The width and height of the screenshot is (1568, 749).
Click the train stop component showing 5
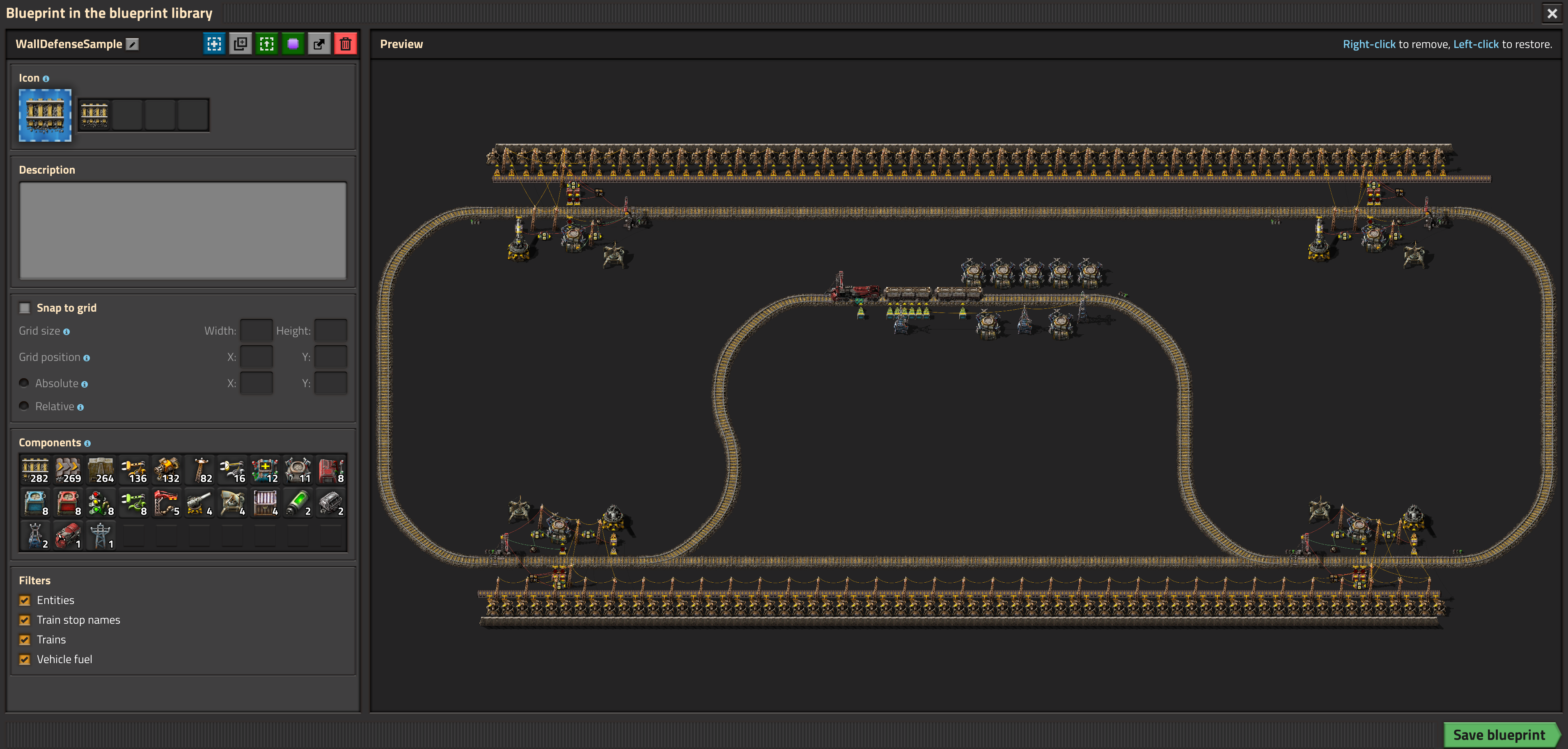pyautogui.click(x=167, y=503)
